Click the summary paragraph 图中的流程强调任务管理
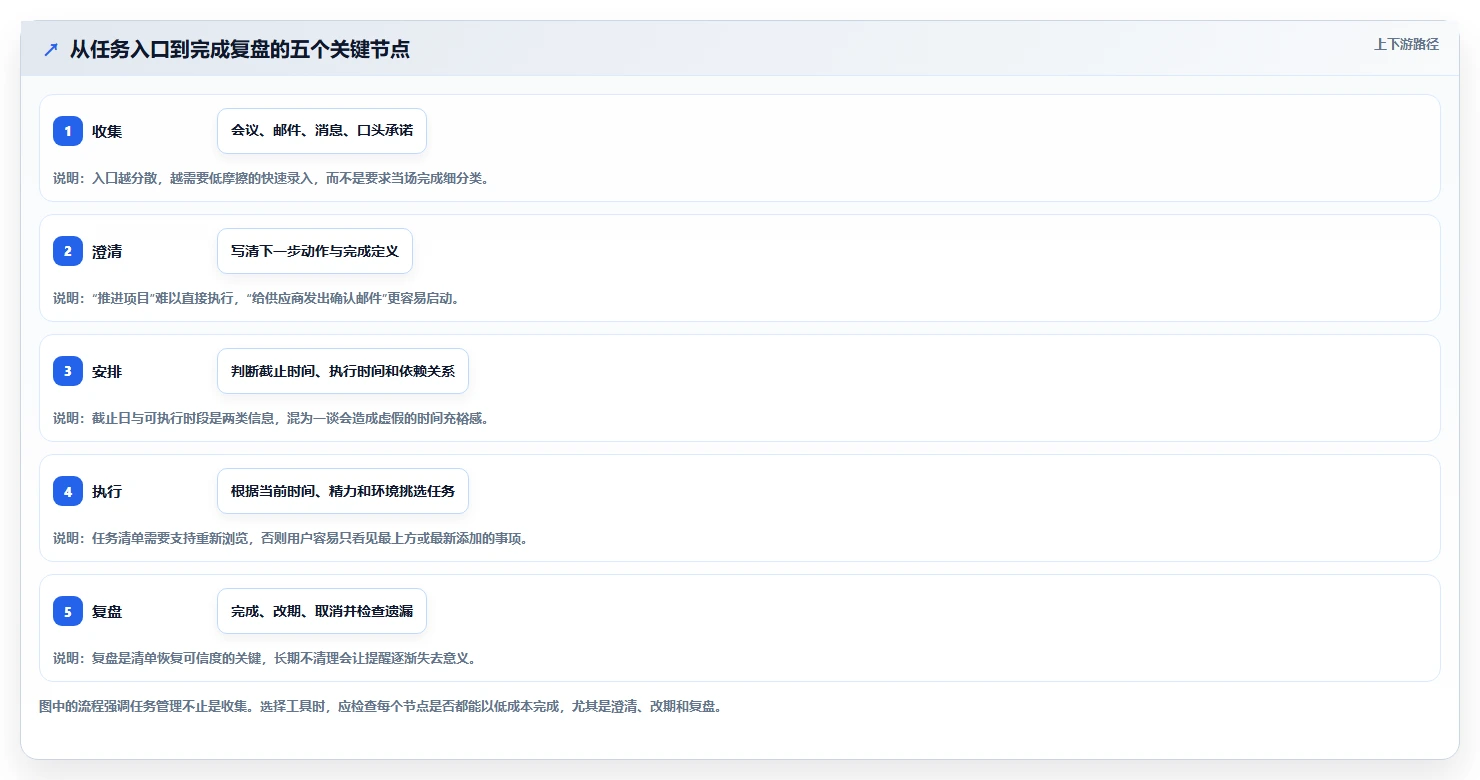1480x780 pixels. pyautogui.click(x=380, y=706)
